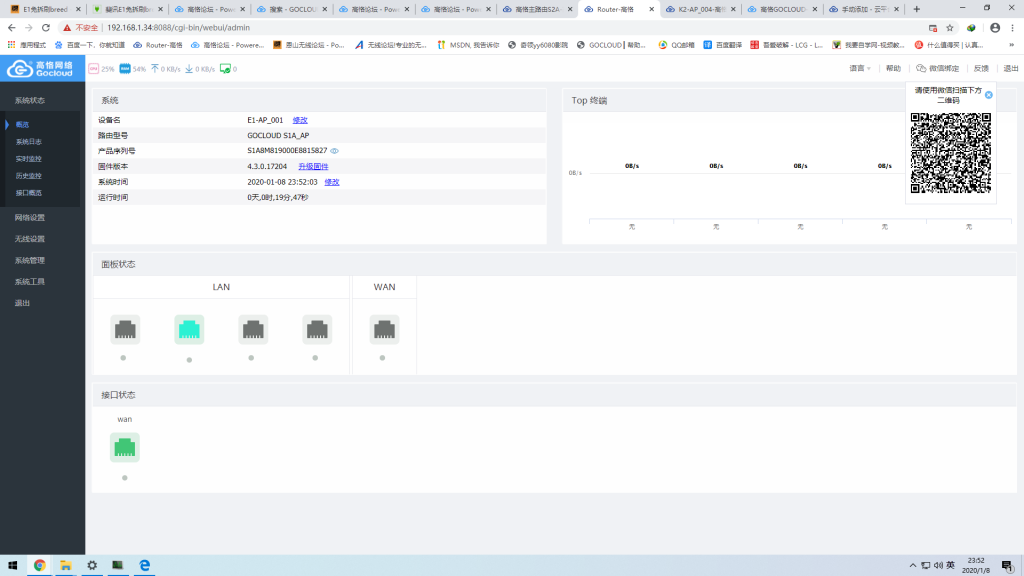Click the CPU usage indicator icon

click(94, 69)
